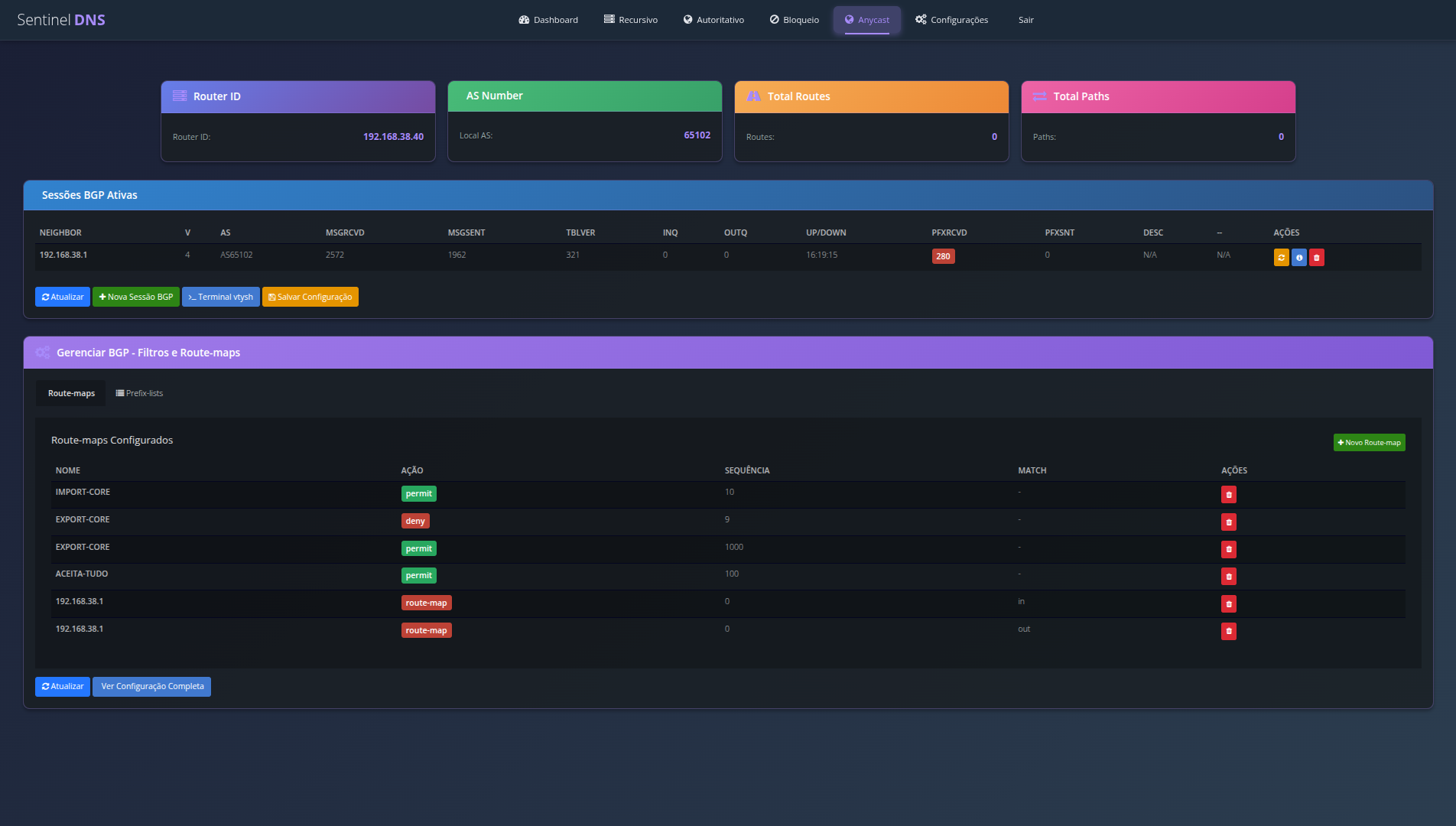1456x826 pixels.
Task: Select the Anycast nav item
Action: (x=867, y=20)
